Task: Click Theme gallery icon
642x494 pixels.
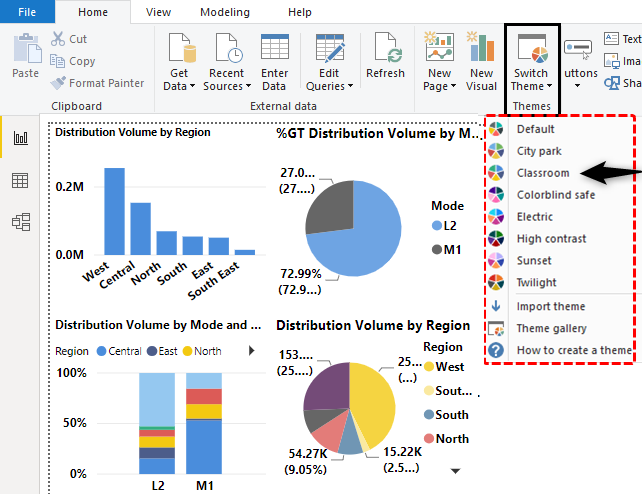Action: 496,328
